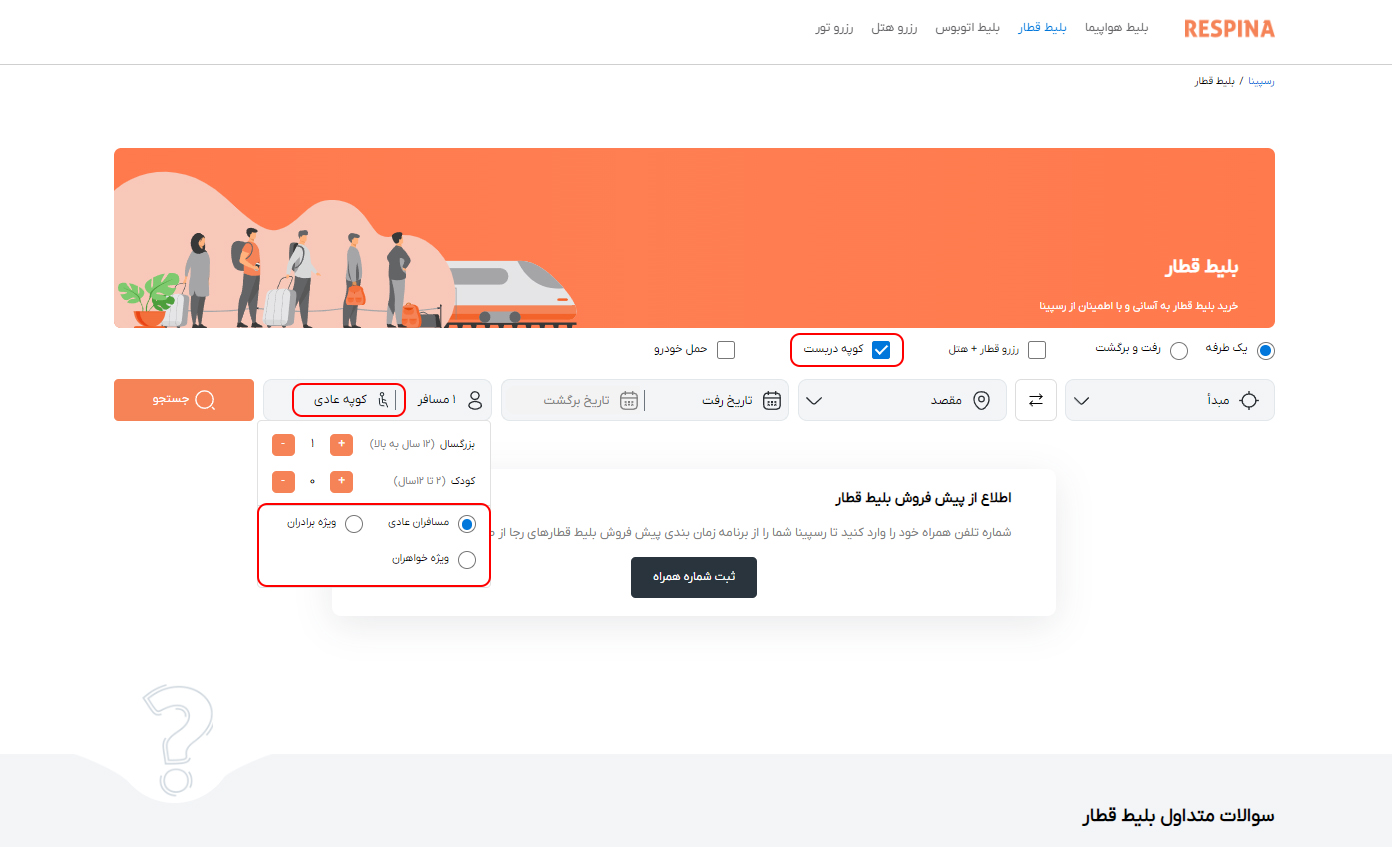Increase adult passenger count with plus
Screen dimensions: 1392x847
341,444
